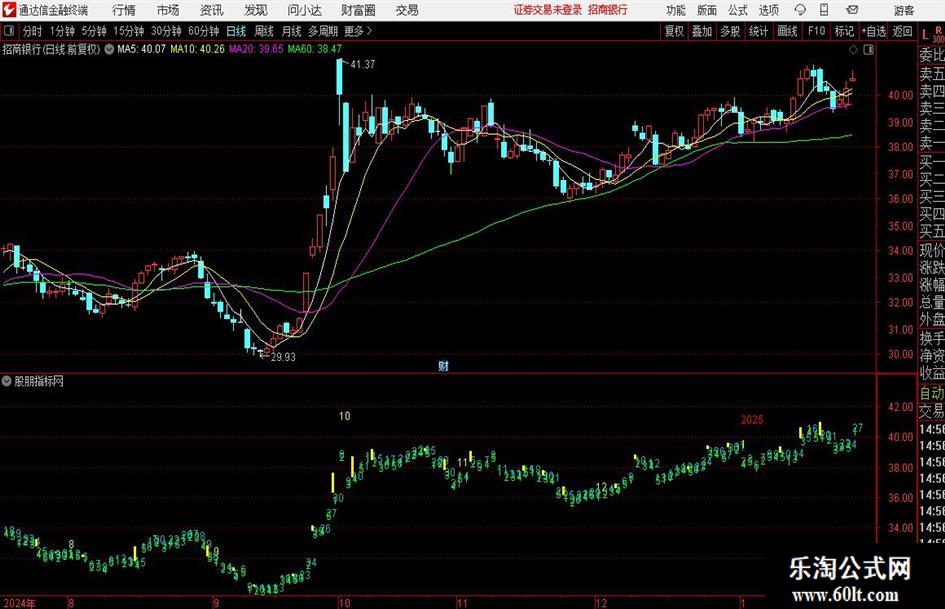945x609 pixels.
Task: Click the MA10: 40.26 indicator value
Action: point(197,49)
